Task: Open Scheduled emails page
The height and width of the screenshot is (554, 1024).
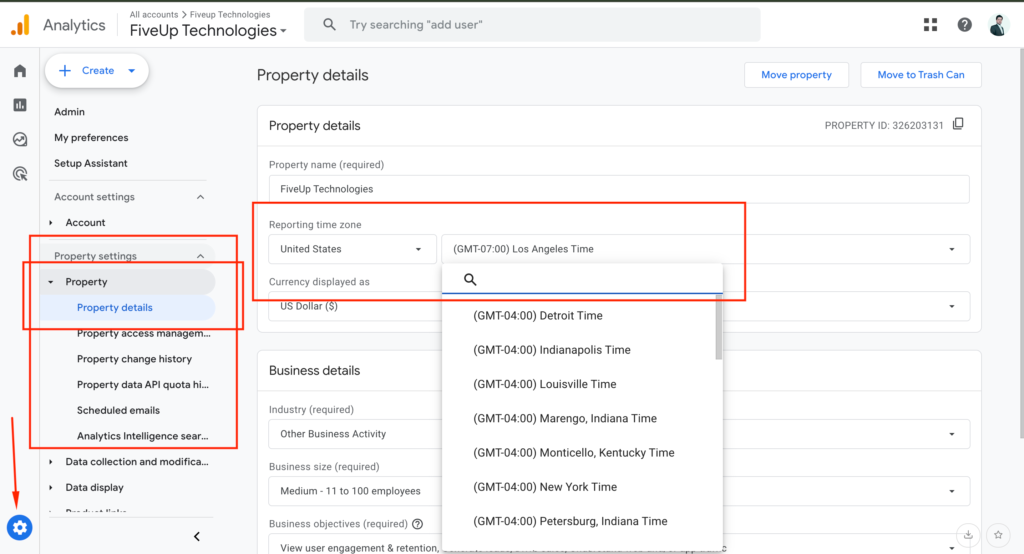Action: [x=118, y=410]
